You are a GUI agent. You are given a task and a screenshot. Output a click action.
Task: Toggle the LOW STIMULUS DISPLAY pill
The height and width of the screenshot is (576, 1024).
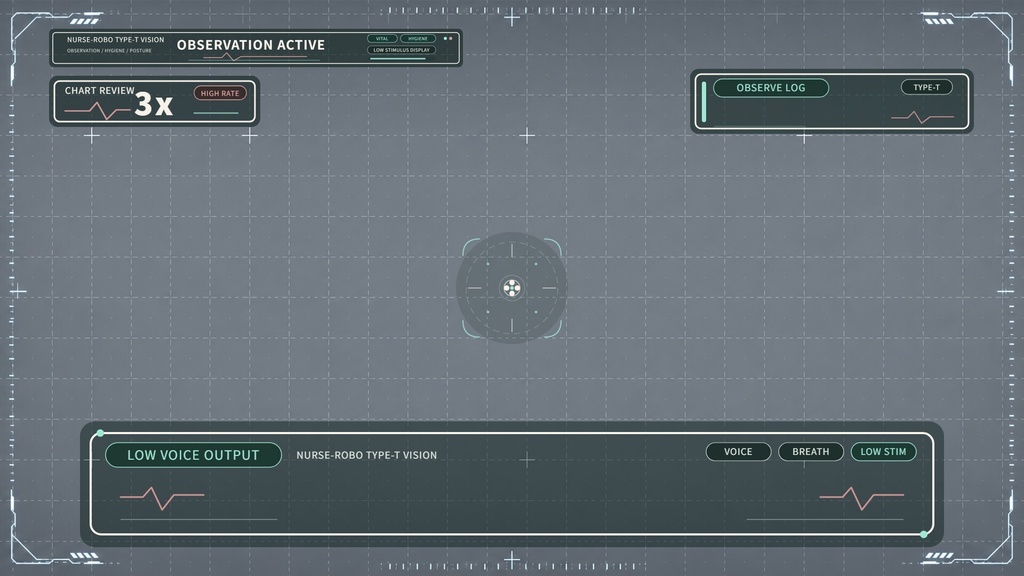[401, 50]
